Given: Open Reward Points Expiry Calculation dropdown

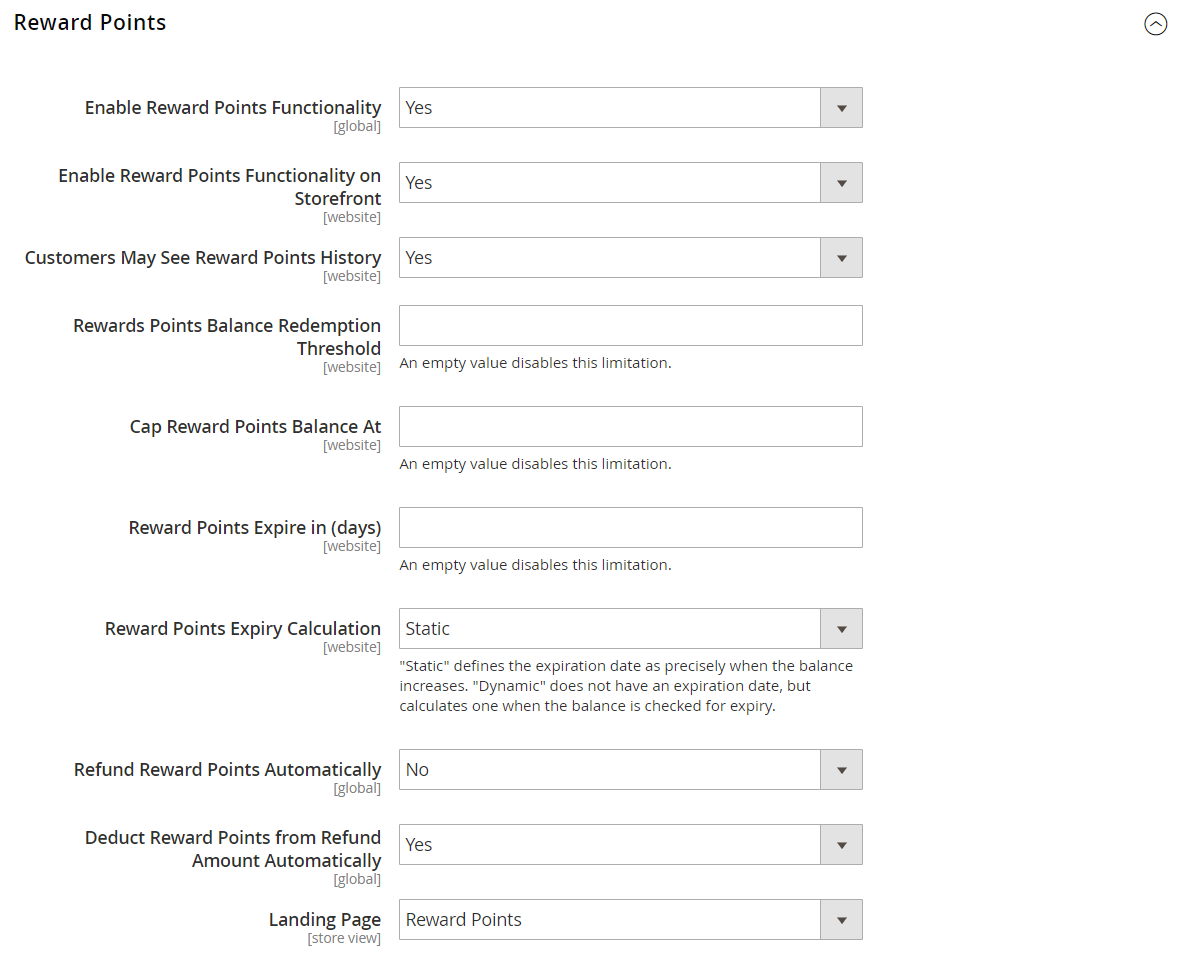Looking at the screenshot, I should point(631,629).
